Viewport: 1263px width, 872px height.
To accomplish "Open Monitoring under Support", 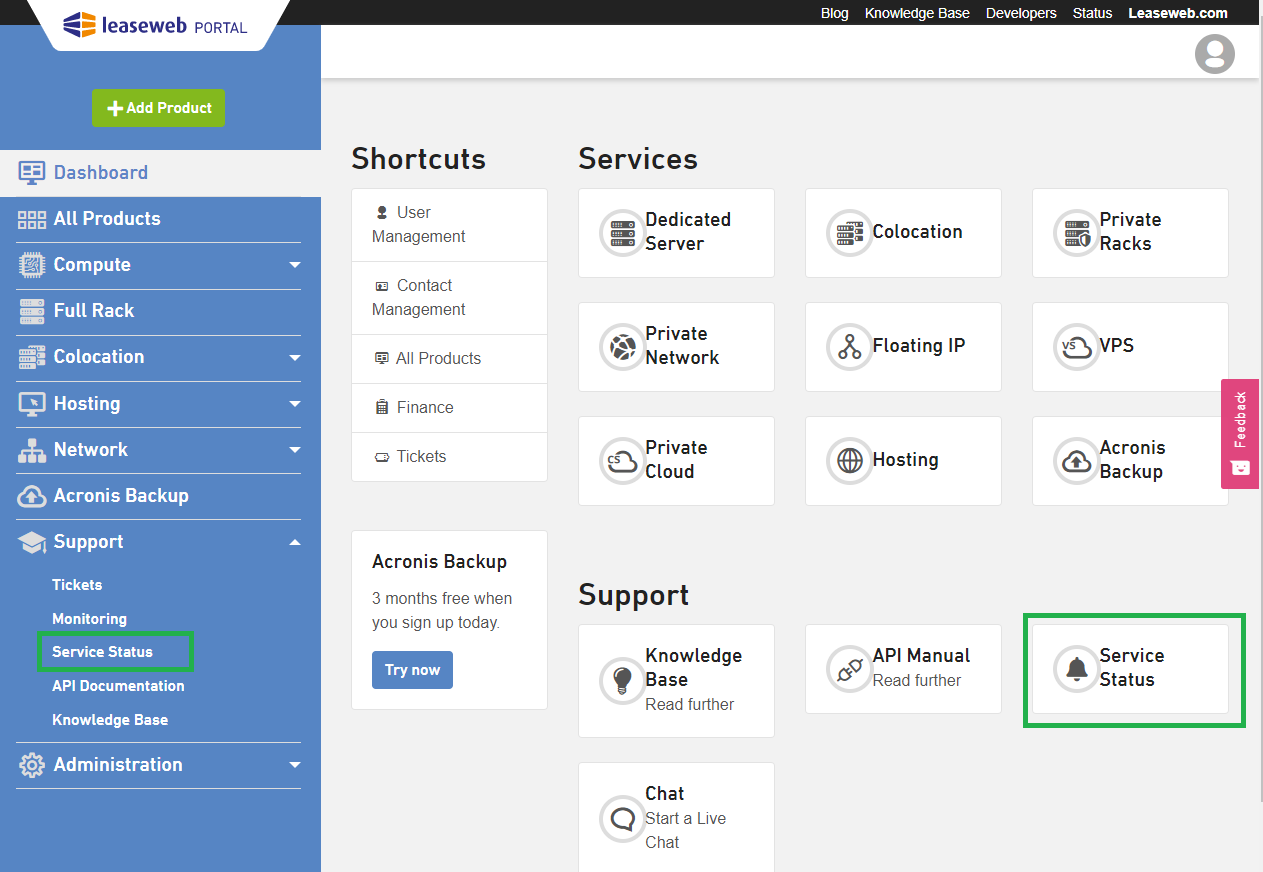I will tap(89, 619).
